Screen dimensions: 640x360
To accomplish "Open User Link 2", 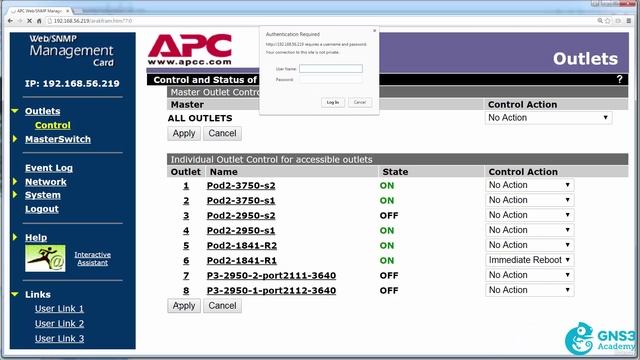I will click(60, 324).
